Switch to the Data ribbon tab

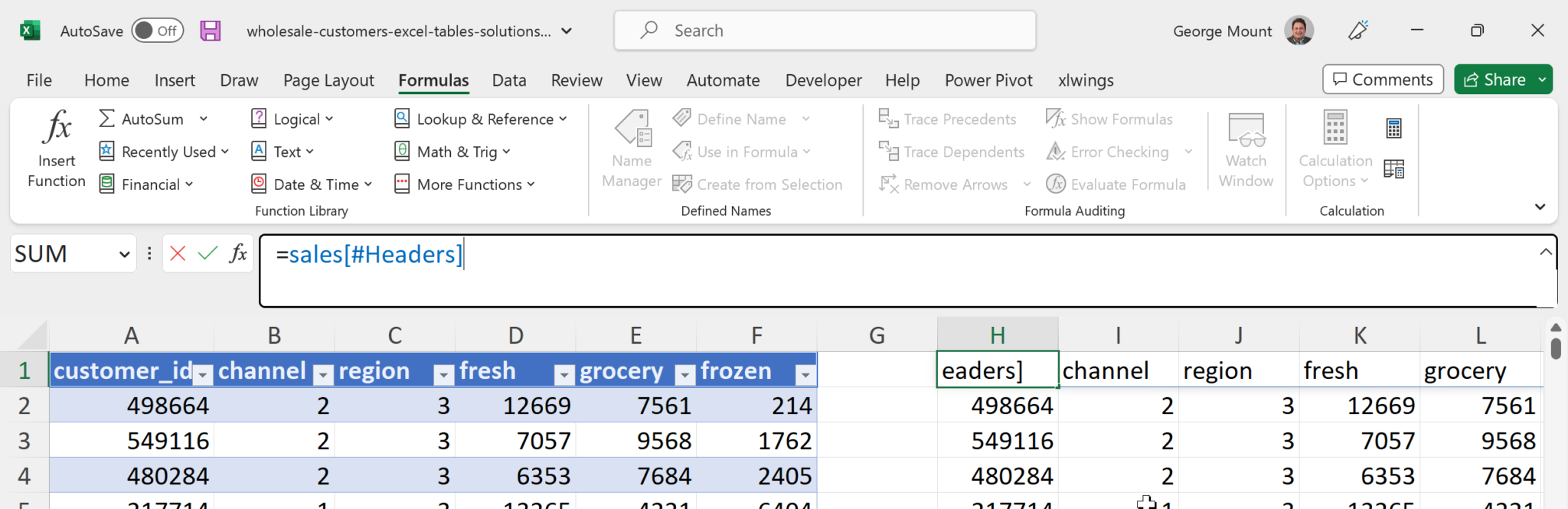[x=509, y=80]
